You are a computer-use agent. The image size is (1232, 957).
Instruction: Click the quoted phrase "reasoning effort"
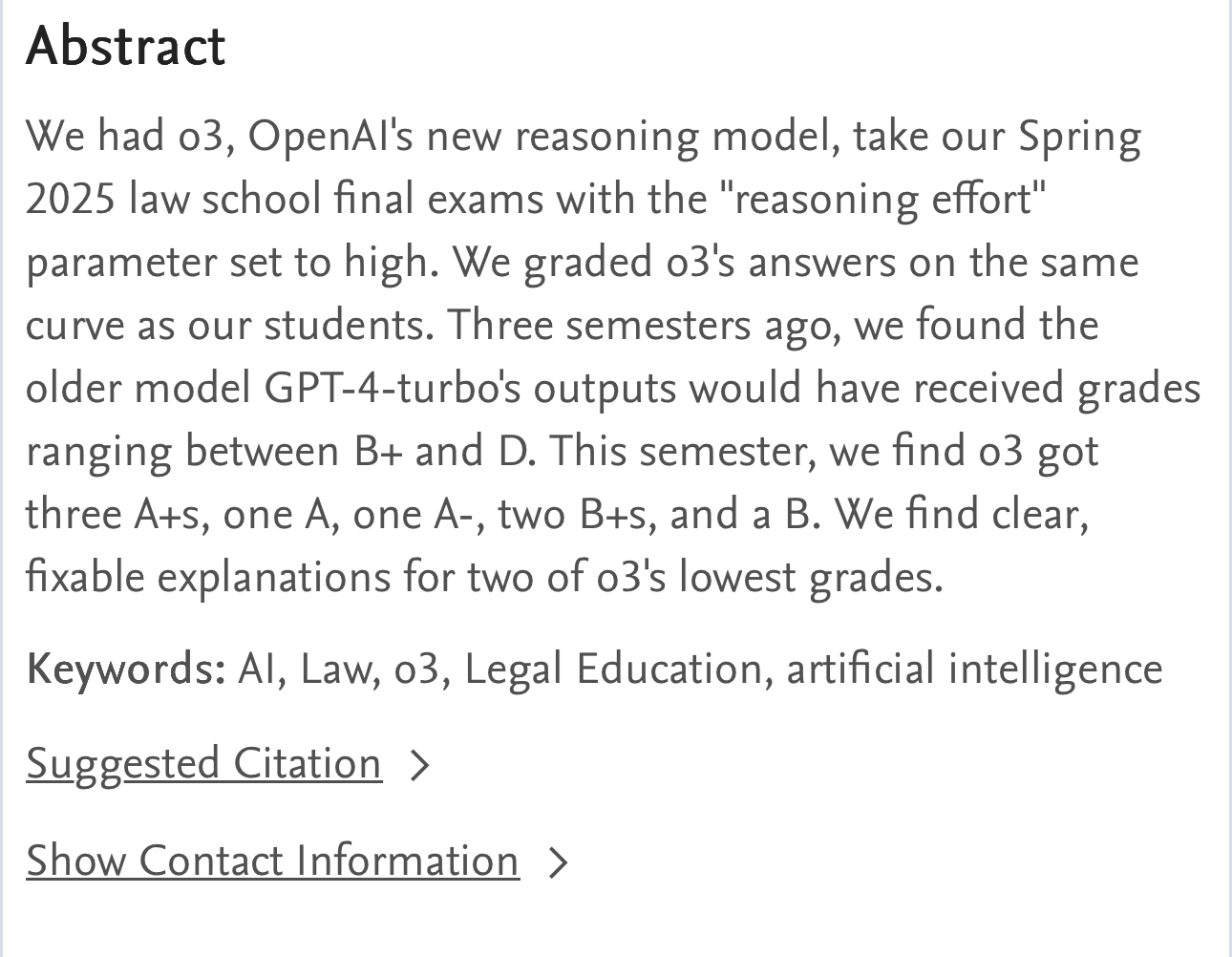[884, 200]
